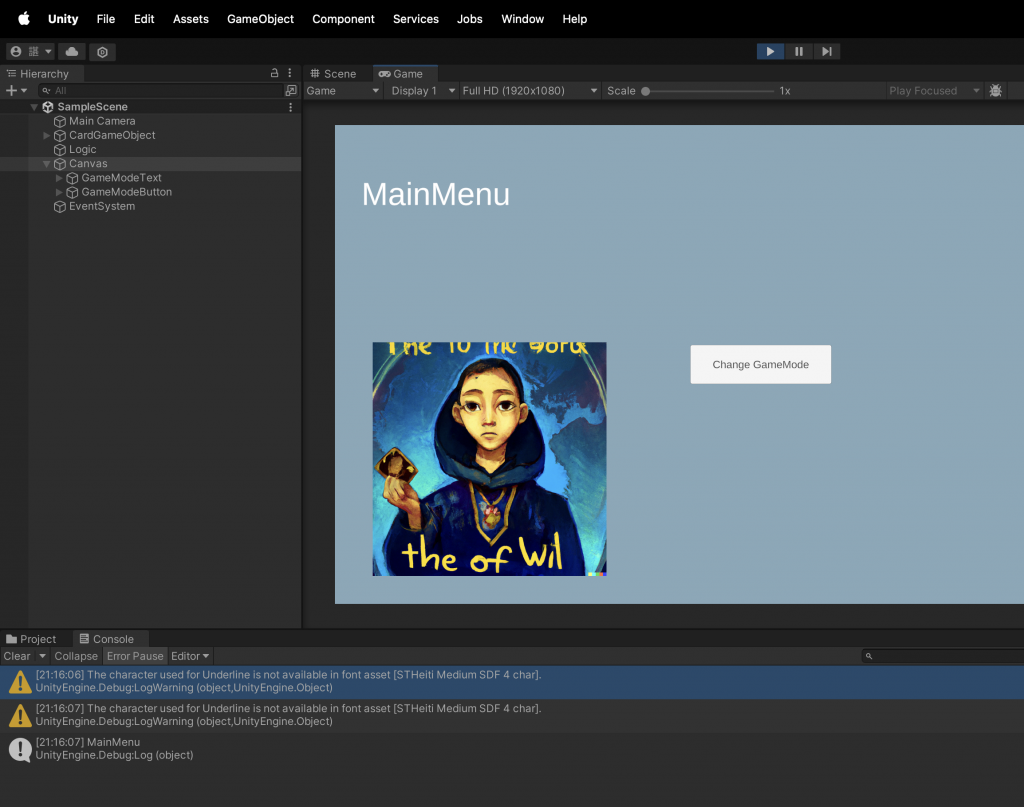Screen dimensions: 1024x807
Task: Select Main Camera in the Hierarchy
Action: pyautogui.click(x=102, y=121)
